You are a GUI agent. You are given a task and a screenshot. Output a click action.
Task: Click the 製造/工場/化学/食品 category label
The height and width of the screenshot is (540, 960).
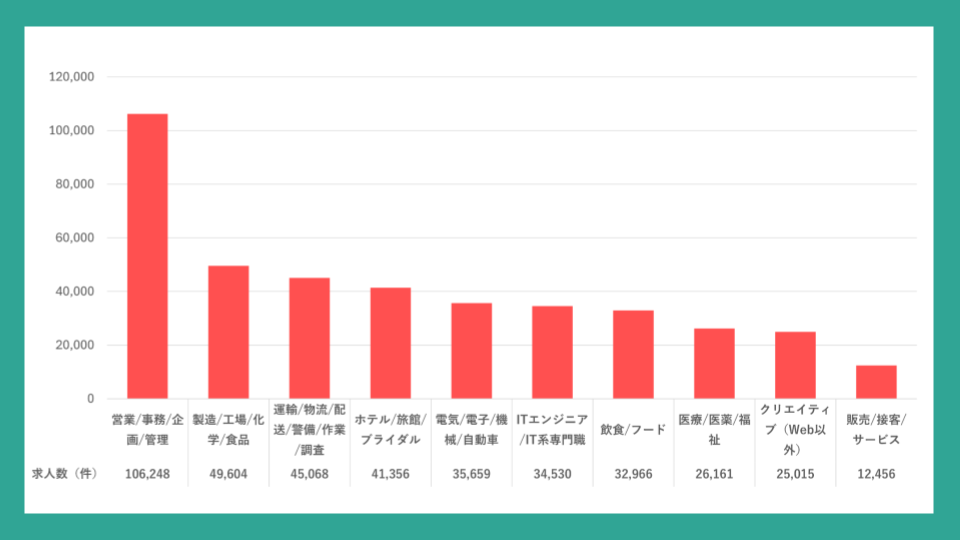228,429
